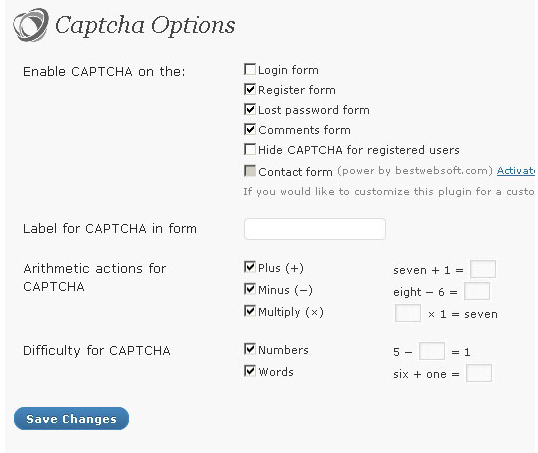
Task: Click the blank box before × 1 = seven
Action: [x=408, y=313]
